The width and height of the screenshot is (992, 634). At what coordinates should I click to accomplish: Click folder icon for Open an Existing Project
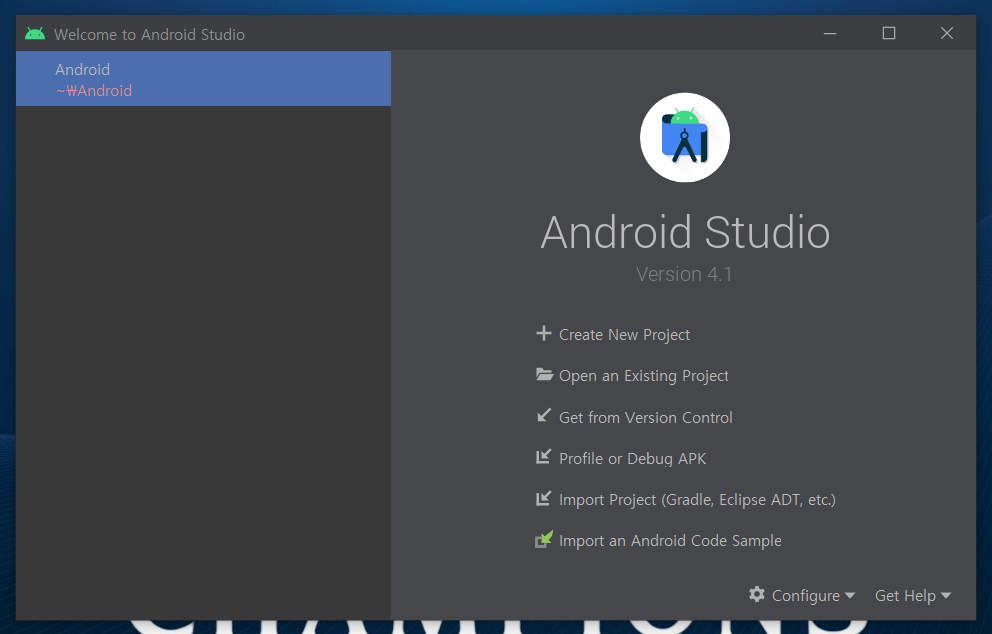coord(544,374)
